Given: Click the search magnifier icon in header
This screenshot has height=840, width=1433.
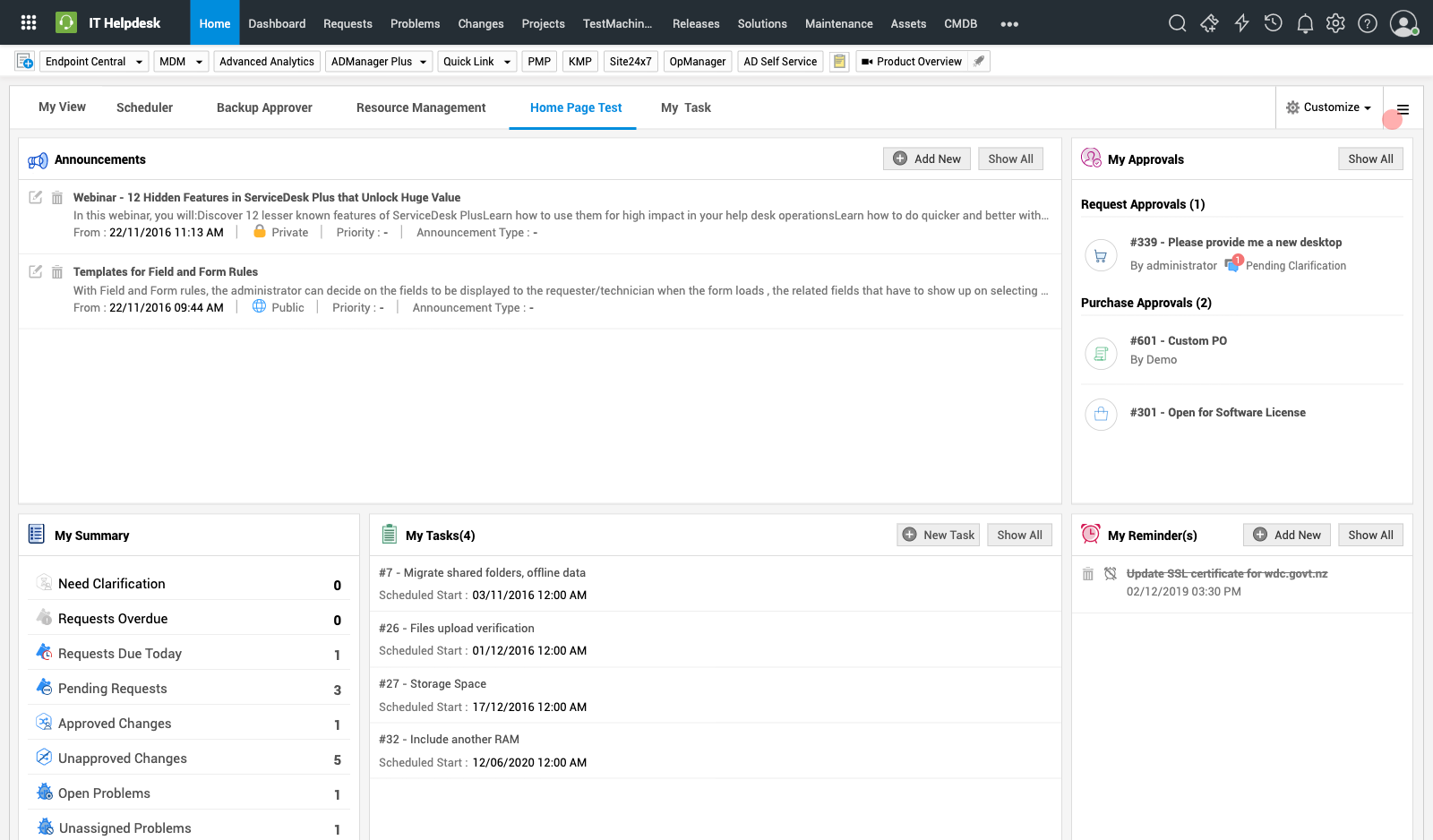Looking at the screenshot, I should (1178, 23).
